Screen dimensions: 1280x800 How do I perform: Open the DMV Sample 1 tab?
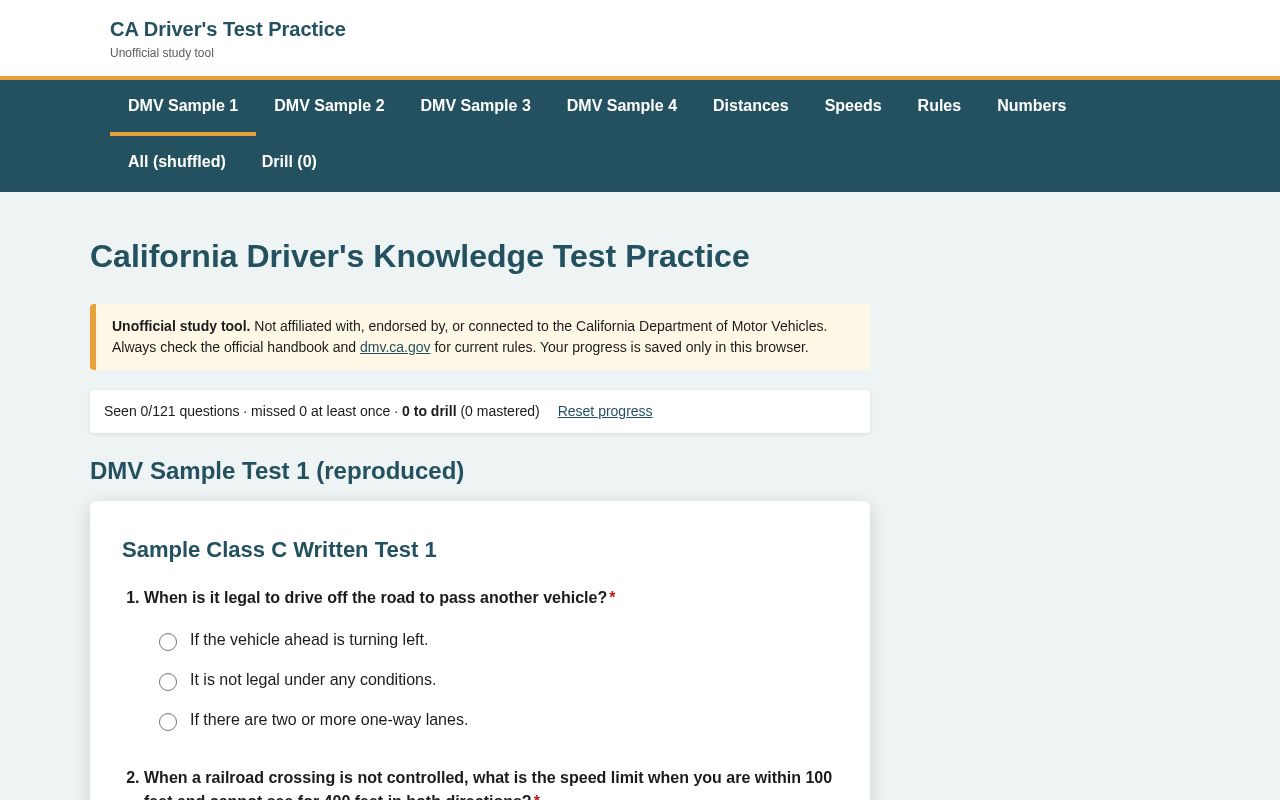click(x=183, y=106)
